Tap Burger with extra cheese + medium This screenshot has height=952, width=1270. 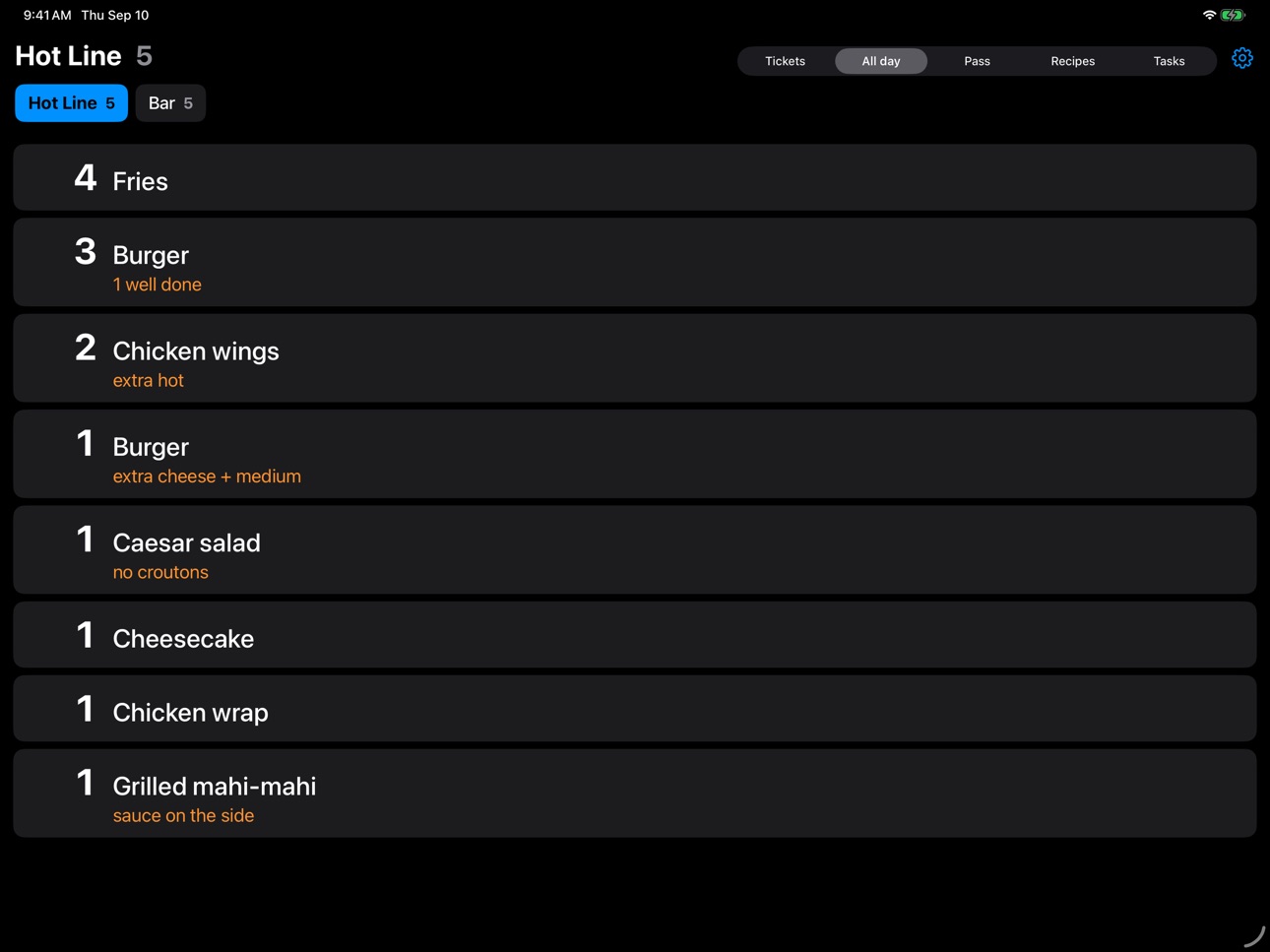tap(635, 454)
